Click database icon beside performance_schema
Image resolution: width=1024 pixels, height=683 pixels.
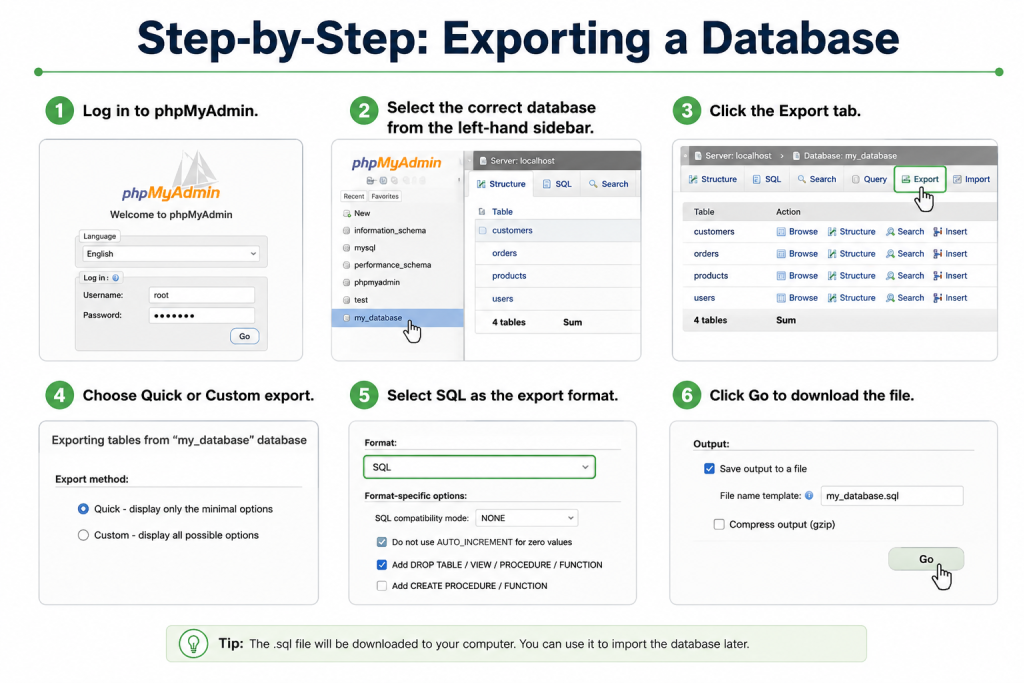click(x=347, y=265)
